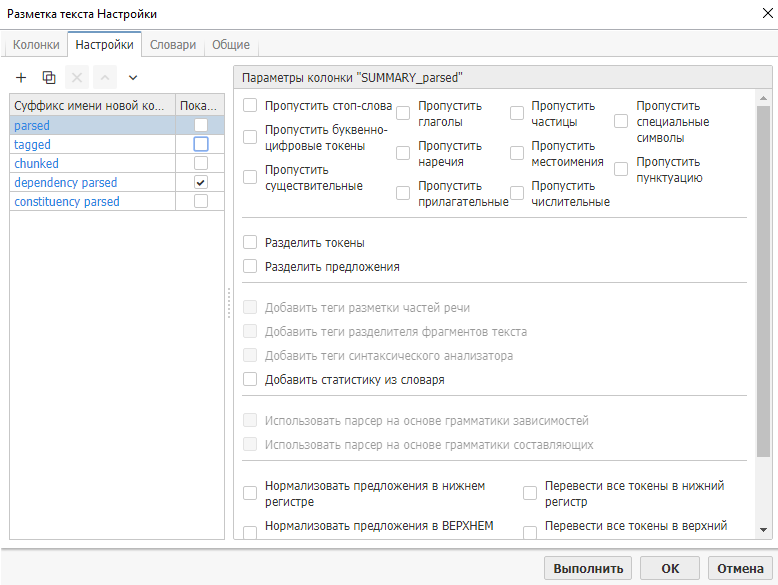Switch to the Колонки tab
778x585 pixels.
(x=36, y=45)
